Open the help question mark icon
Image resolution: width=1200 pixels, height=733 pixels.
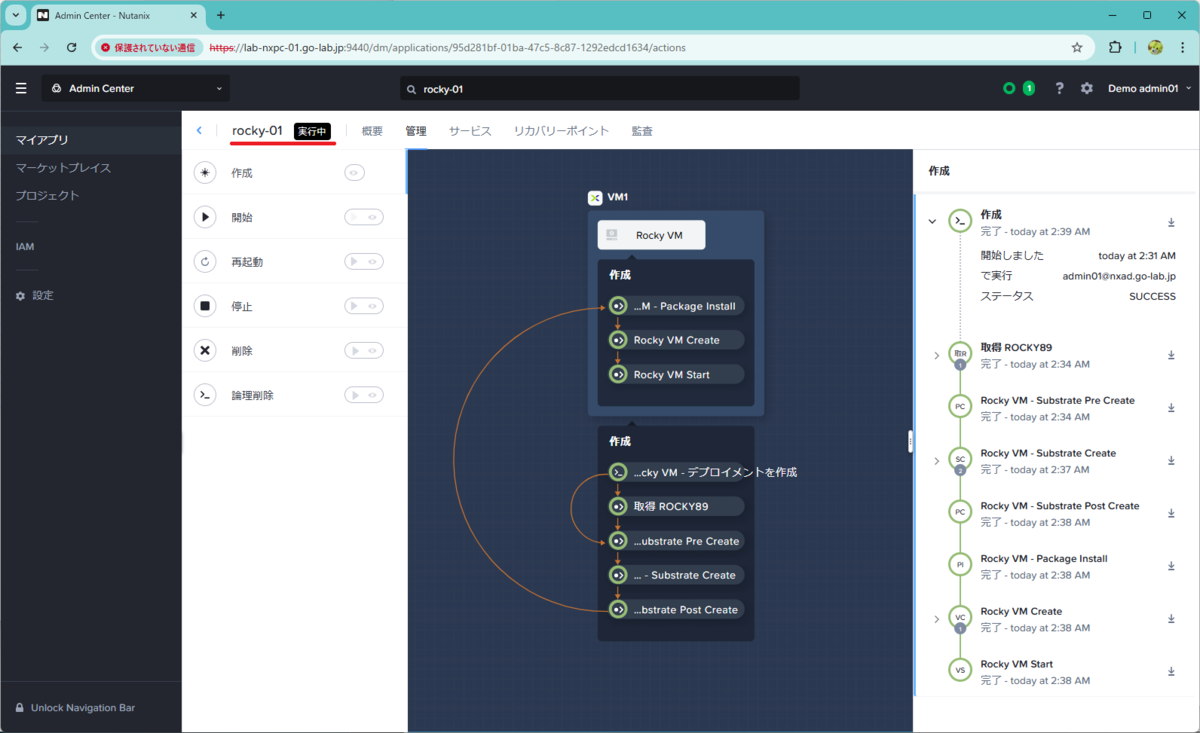[x=1059, y=89]
